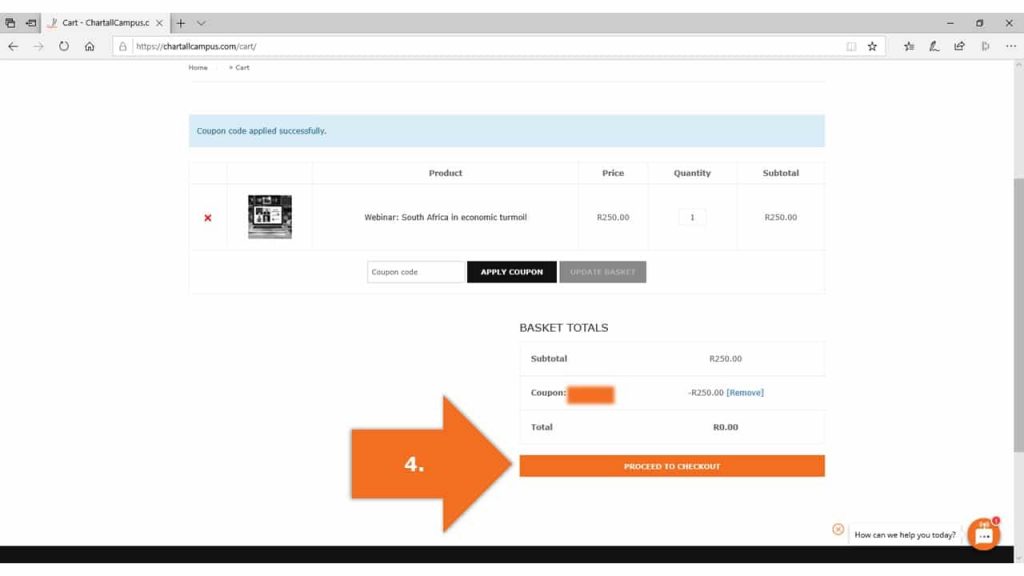Click the browser refresh icon
The image size is (1024, 576).
(x=64, y=46)
